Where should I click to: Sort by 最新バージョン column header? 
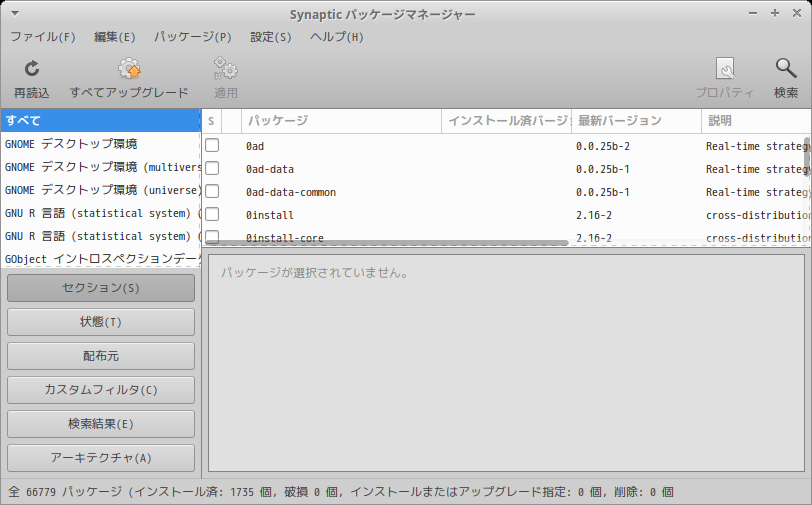pos(636,121)
